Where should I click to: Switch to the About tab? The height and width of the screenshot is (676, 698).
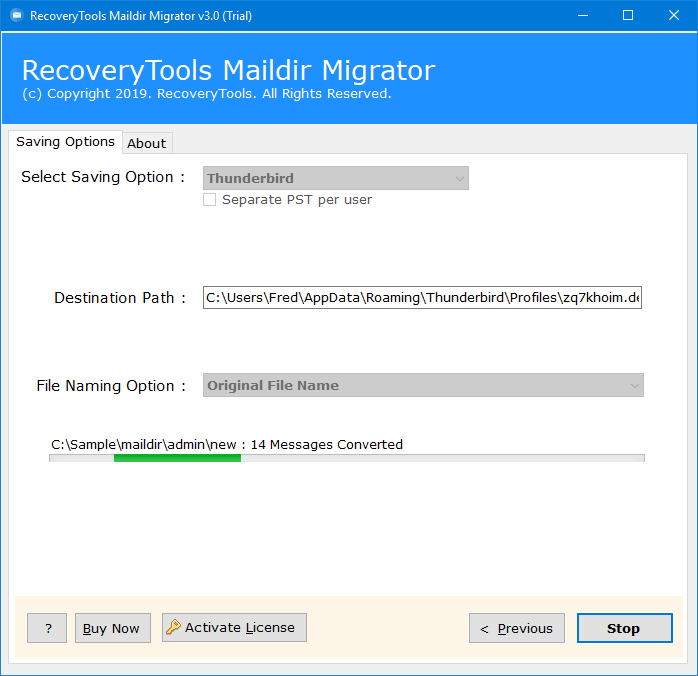[x=147, y=143]
